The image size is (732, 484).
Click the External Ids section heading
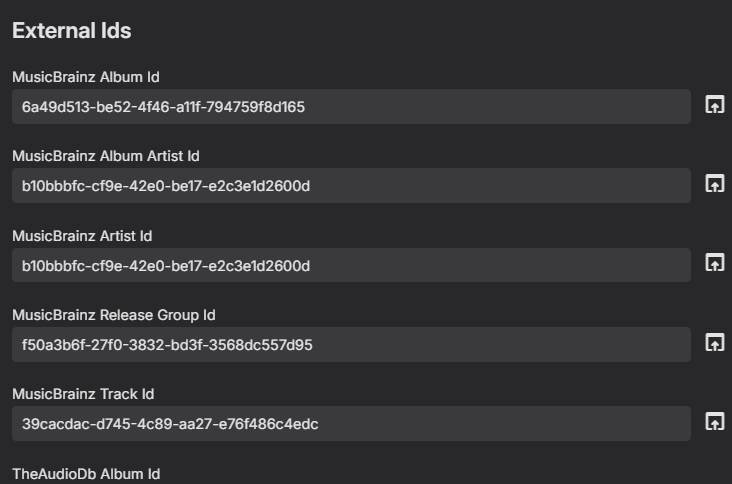72,31
